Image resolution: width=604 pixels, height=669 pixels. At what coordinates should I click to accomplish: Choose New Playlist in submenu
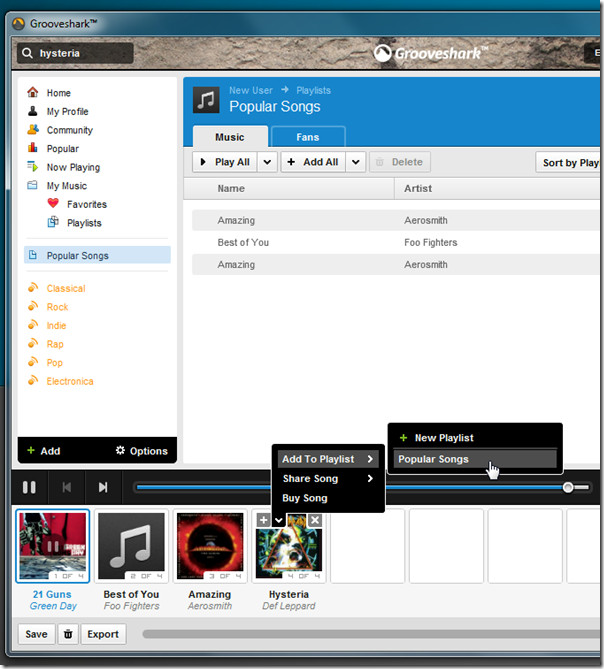point(475,438)
